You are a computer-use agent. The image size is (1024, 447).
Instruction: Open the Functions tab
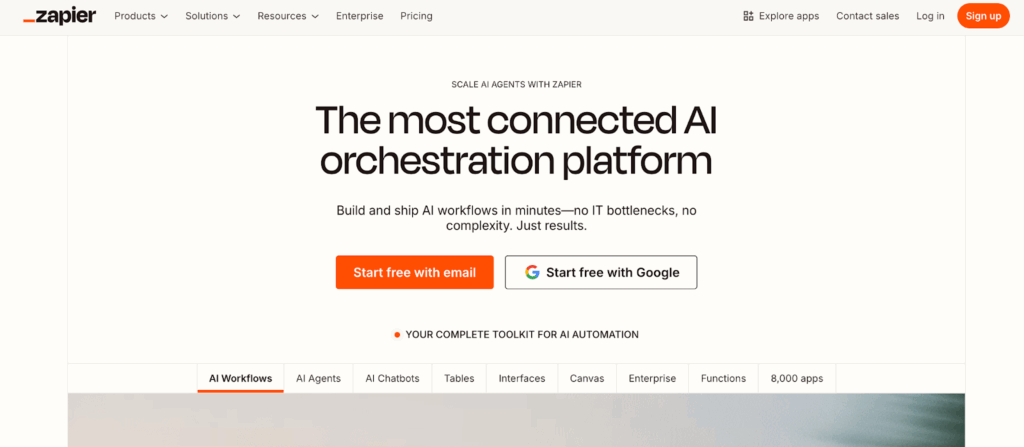click(x=723, y=378)
